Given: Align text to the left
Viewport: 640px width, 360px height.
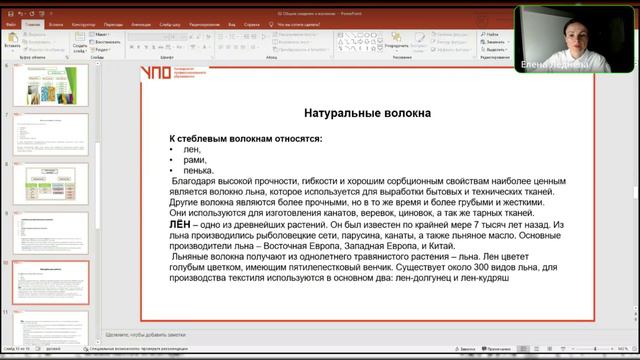Looking at the screenshot, I should pos(221,47).
